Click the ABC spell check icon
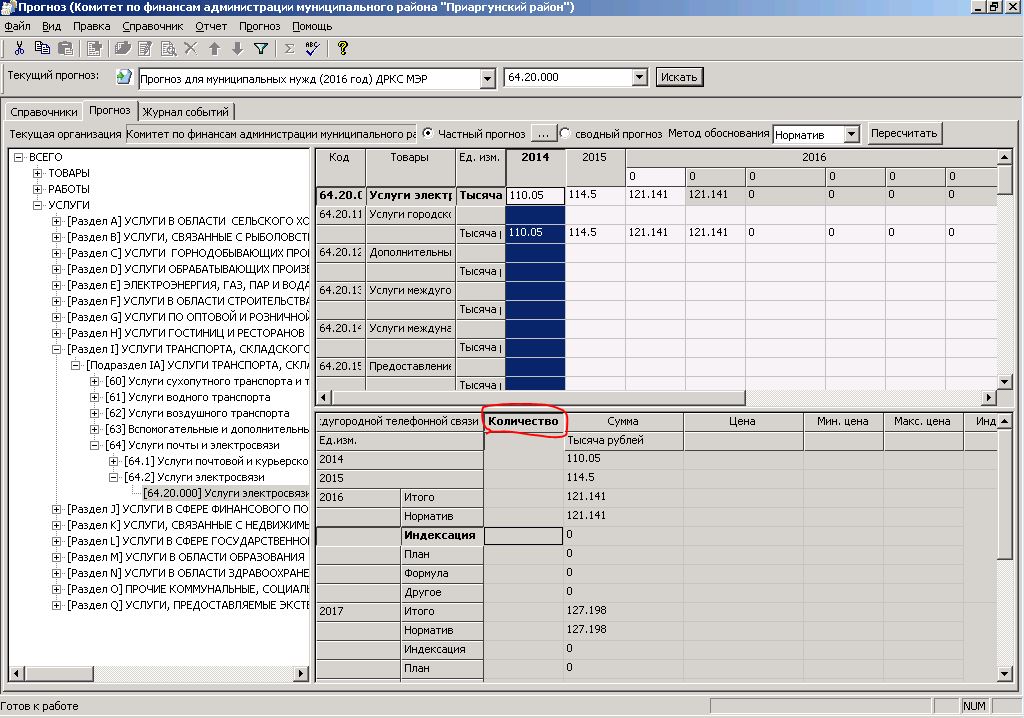This screenshot has height=718, width=1024. coord(312,48)
